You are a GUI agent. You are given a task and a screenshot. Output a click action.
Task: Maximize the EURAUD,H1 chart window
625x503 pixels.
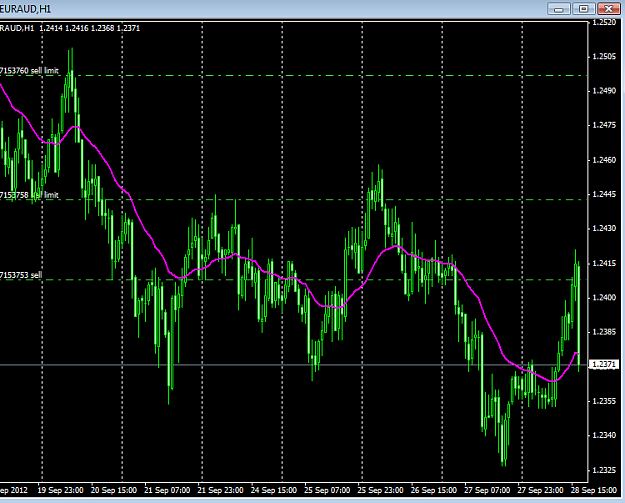[x=584, y=9]
